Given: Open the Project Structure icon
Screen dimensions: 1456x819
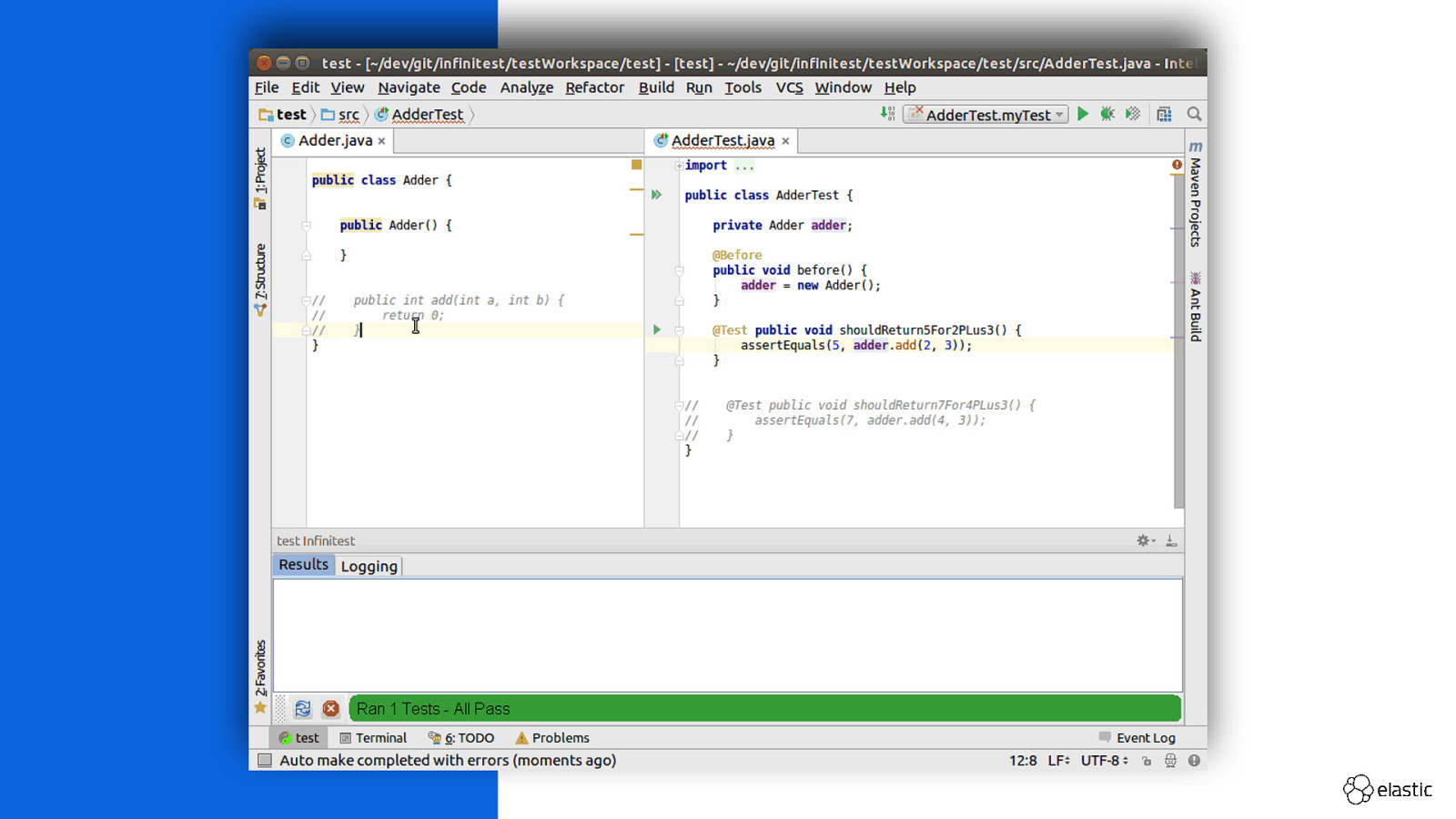Looking at the screenshot, I should click(x=1164, y=114).
